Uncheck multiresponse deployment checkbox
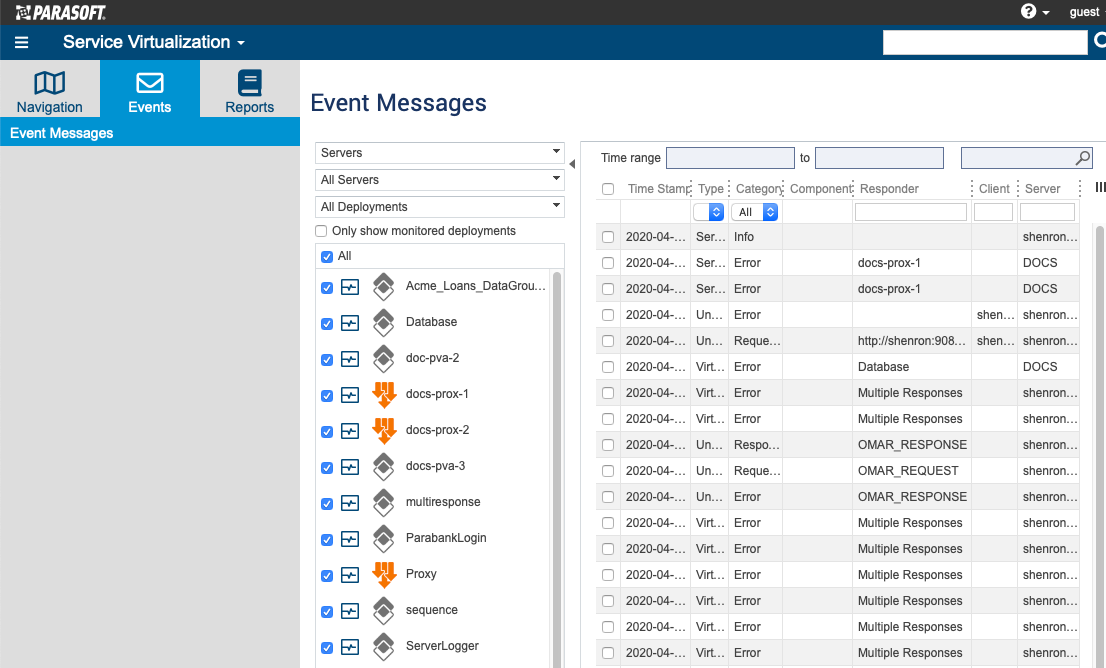1106x668 pixels. click(327, 504)
